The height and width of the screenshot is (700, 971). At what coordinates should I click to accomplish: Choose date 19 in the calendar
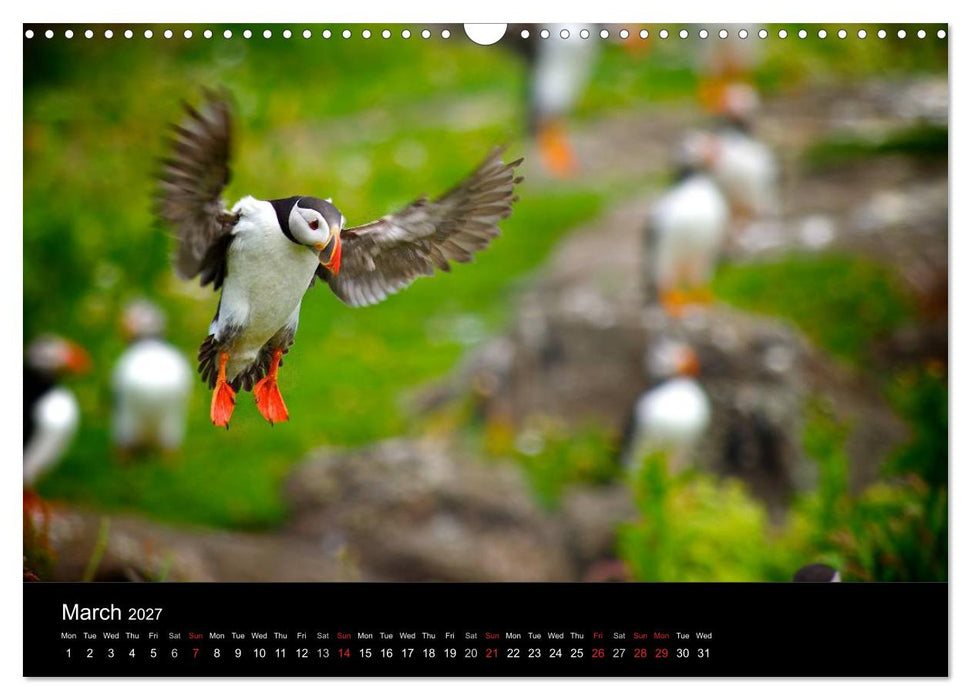[x=450, y=653]
